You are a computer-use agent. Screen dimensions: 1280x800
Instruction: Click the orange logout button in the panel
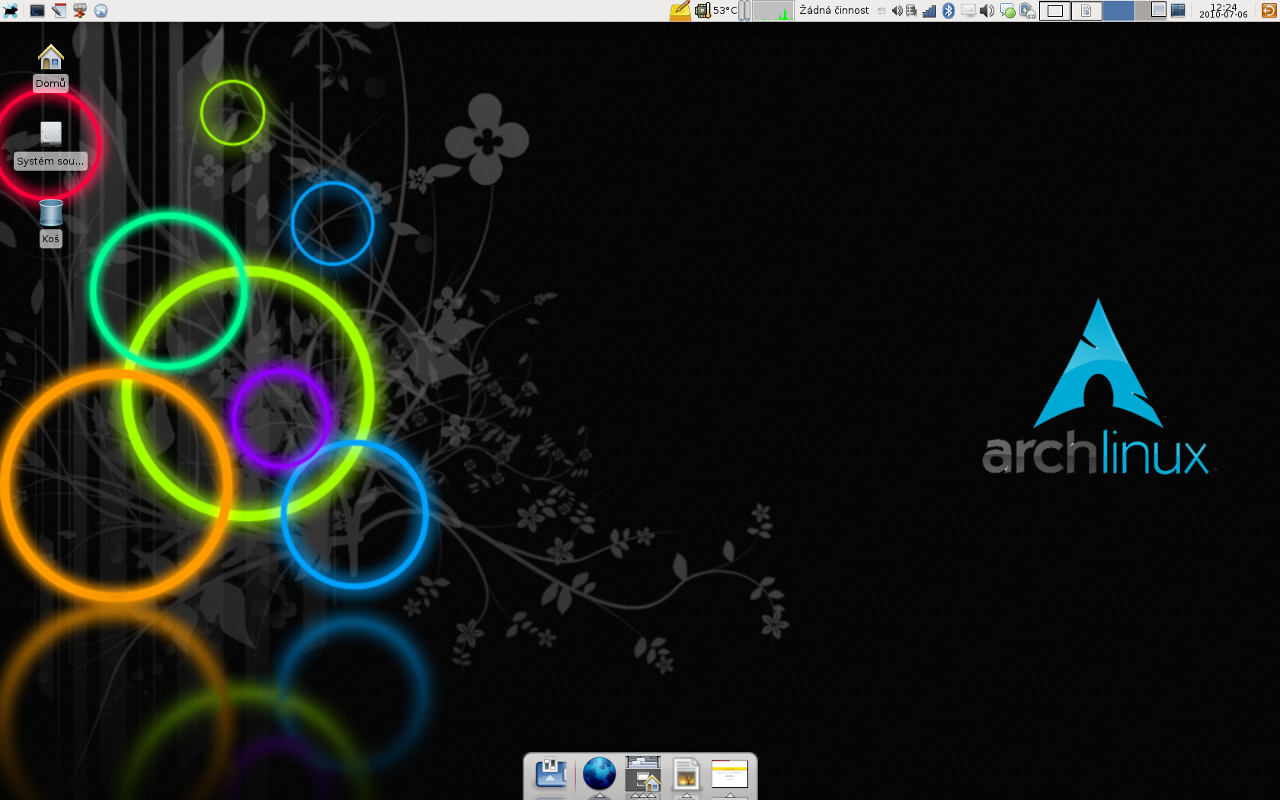[x=1268, y=10]
